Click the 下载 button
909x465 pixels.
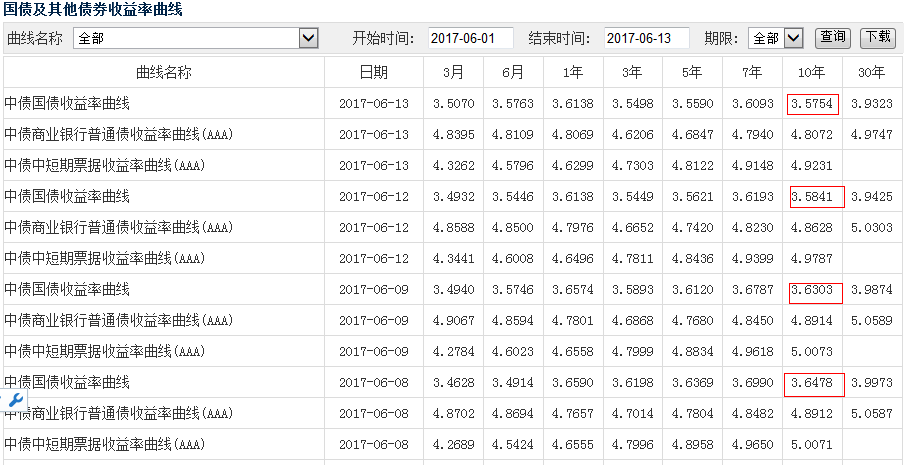coord(878,38)
